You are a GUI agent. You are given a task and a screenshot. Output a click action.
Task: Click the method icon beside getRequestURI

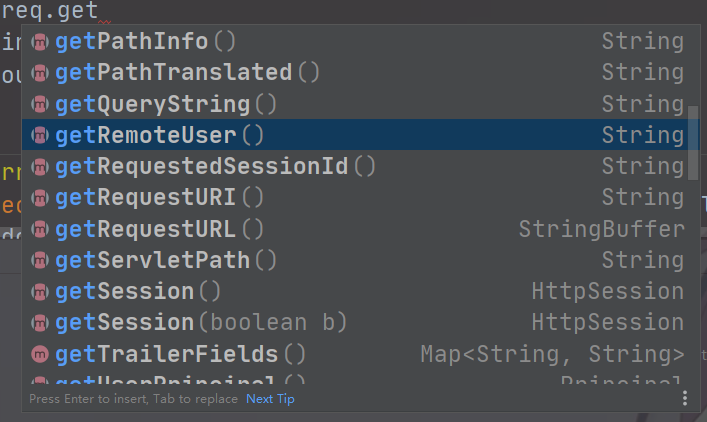[40, 198]
